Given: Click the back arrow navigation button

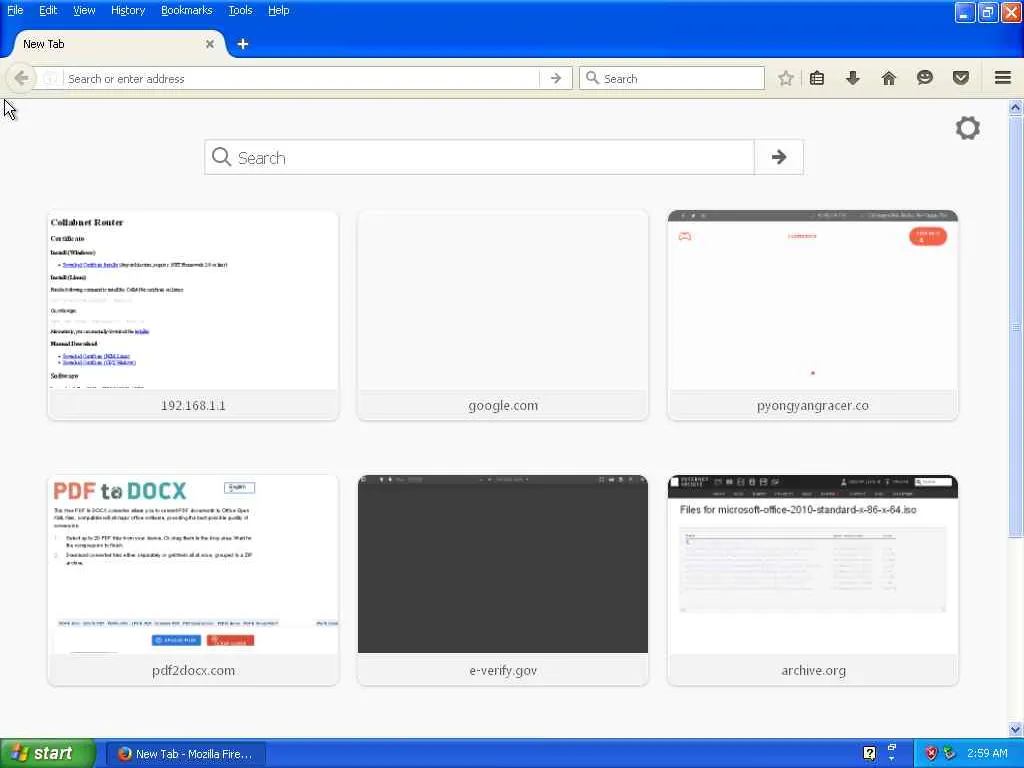Looking at the screenshot, I should coord(21,78).
